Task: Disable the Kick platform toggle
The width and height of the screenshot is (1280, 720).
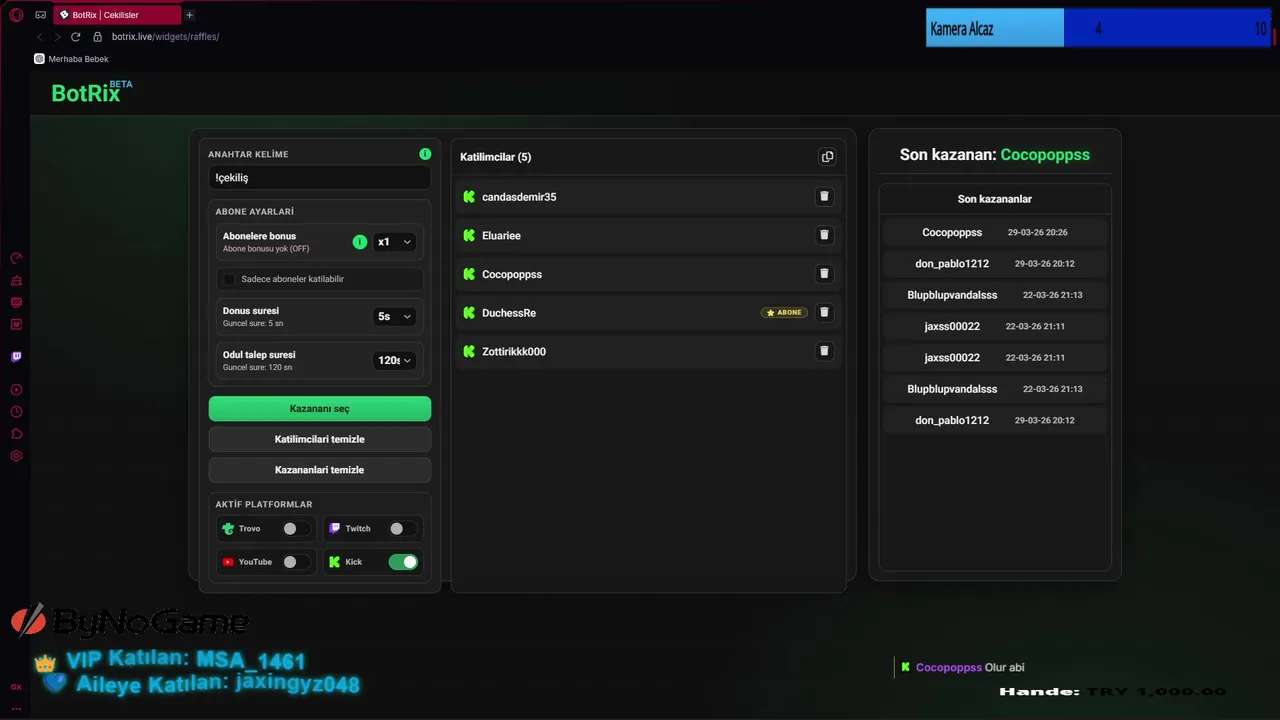Action: [404, 562]
